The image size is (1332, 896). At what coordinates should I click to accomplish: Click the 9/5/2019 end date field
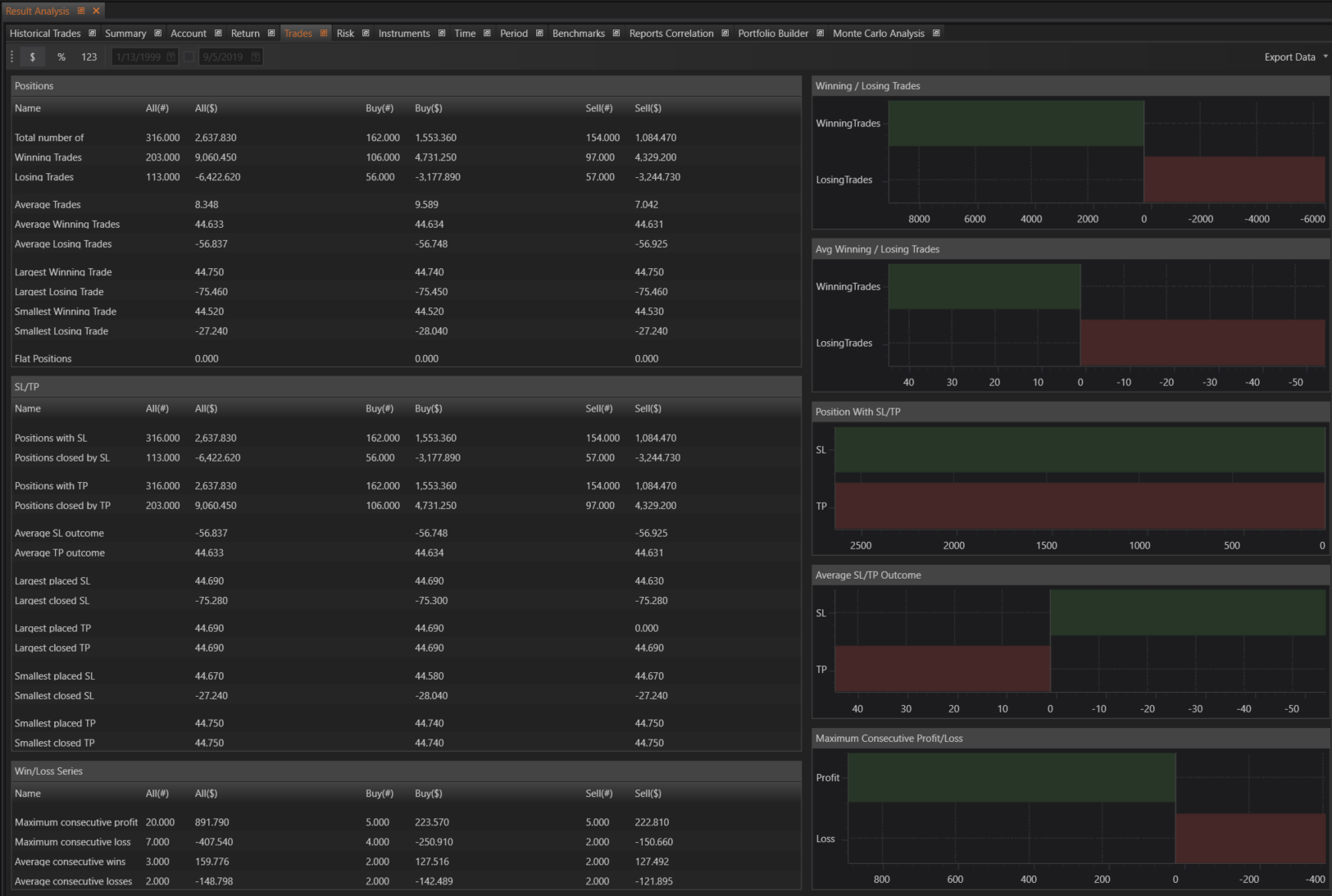point(223,57)
